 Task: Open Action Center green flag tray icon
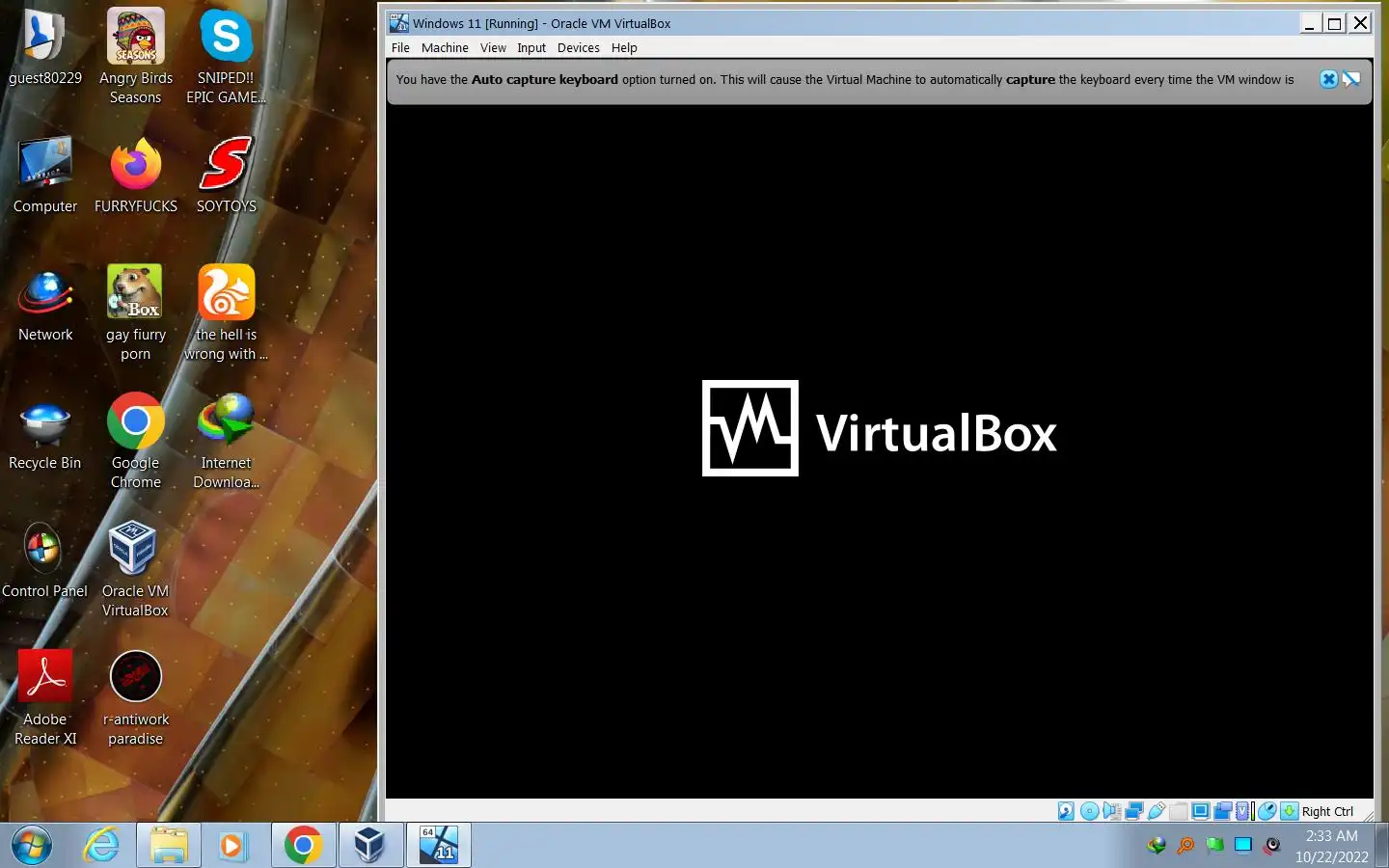pos(1214,846)
